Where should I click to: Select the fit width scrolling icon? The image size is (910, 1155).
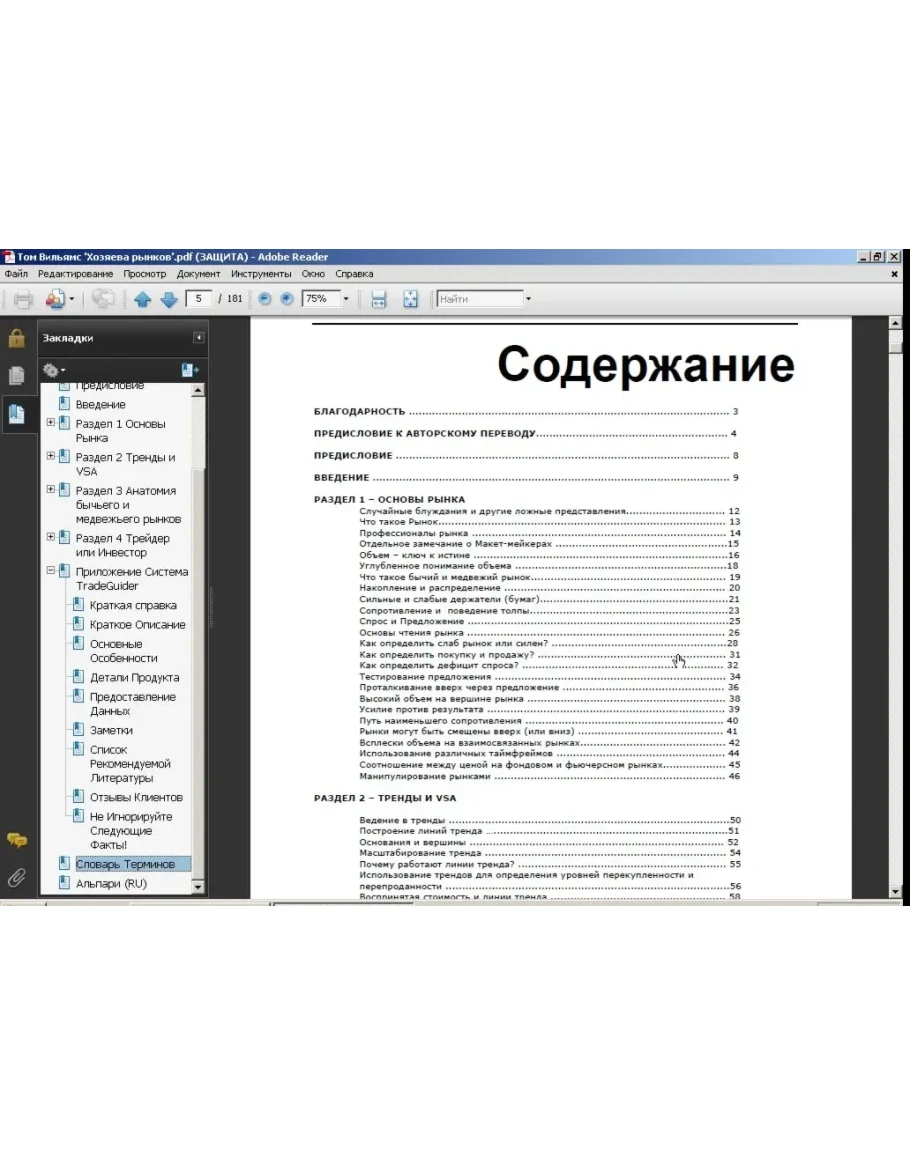(x=379, y=299)
